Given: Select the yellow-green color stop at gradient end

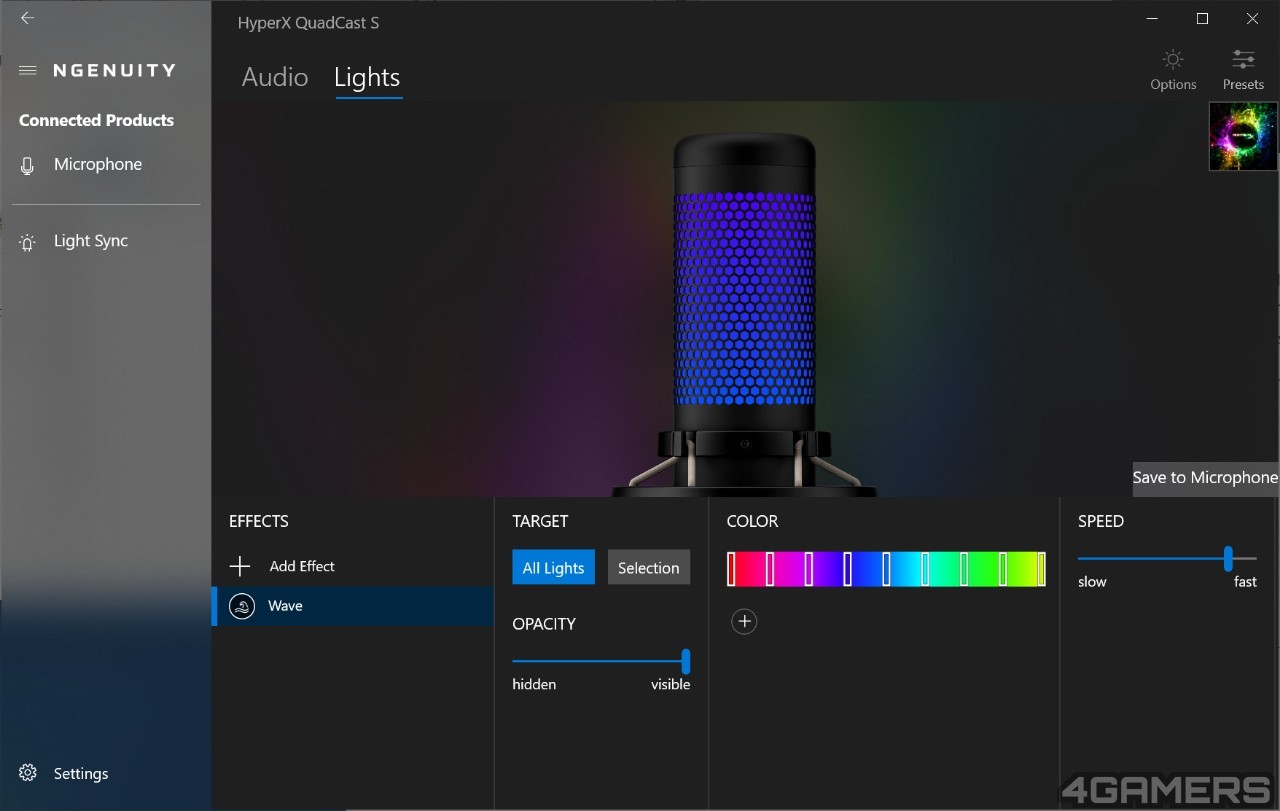Looking at the screenshot, I should pos(1041,568).
